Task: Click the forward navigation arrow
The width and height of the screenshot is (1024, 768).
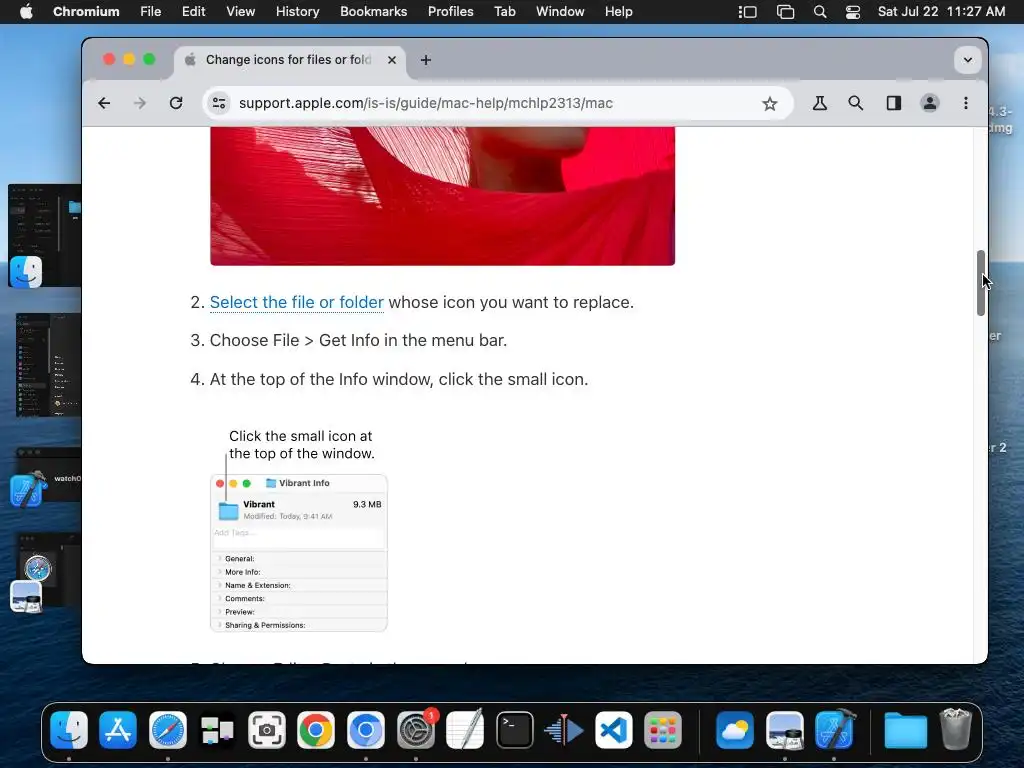Action: click(140, 103)
